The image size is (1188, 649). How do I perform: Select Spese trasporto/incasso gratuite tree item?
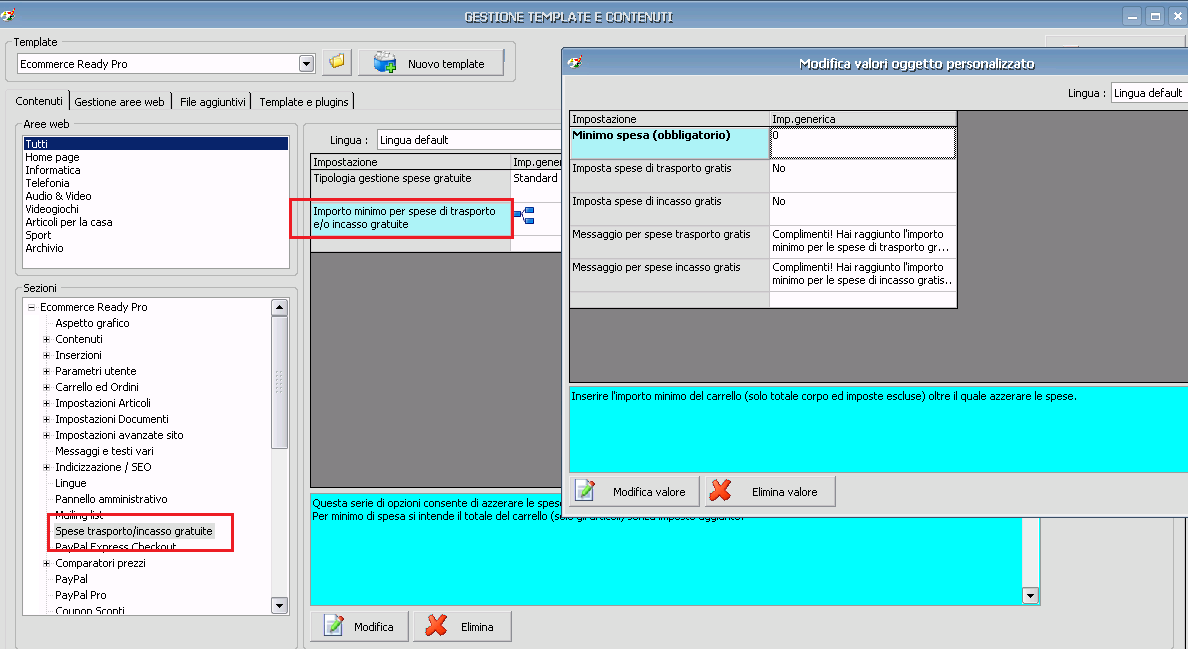[x=134, y=531]
